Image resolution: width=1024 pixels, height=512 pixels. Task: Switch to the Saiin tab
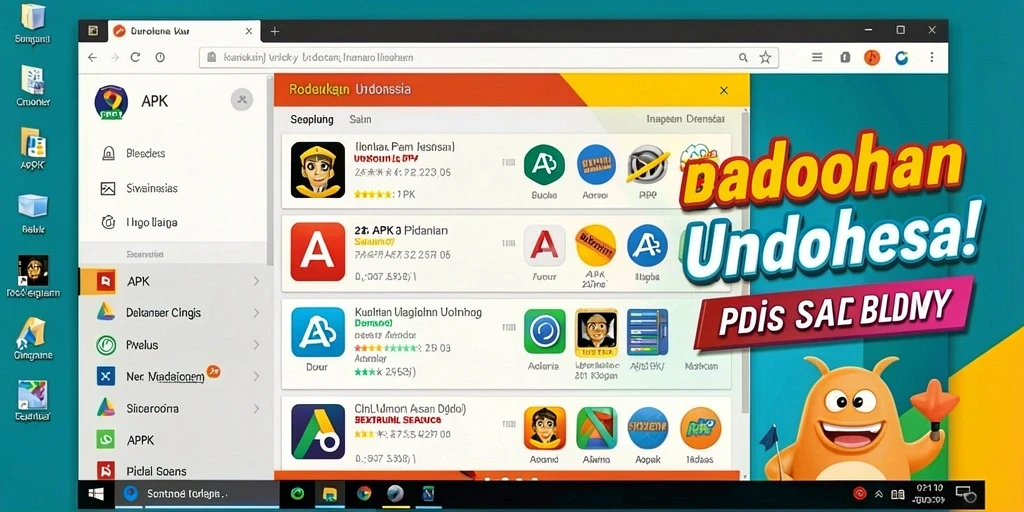point(360,120)
